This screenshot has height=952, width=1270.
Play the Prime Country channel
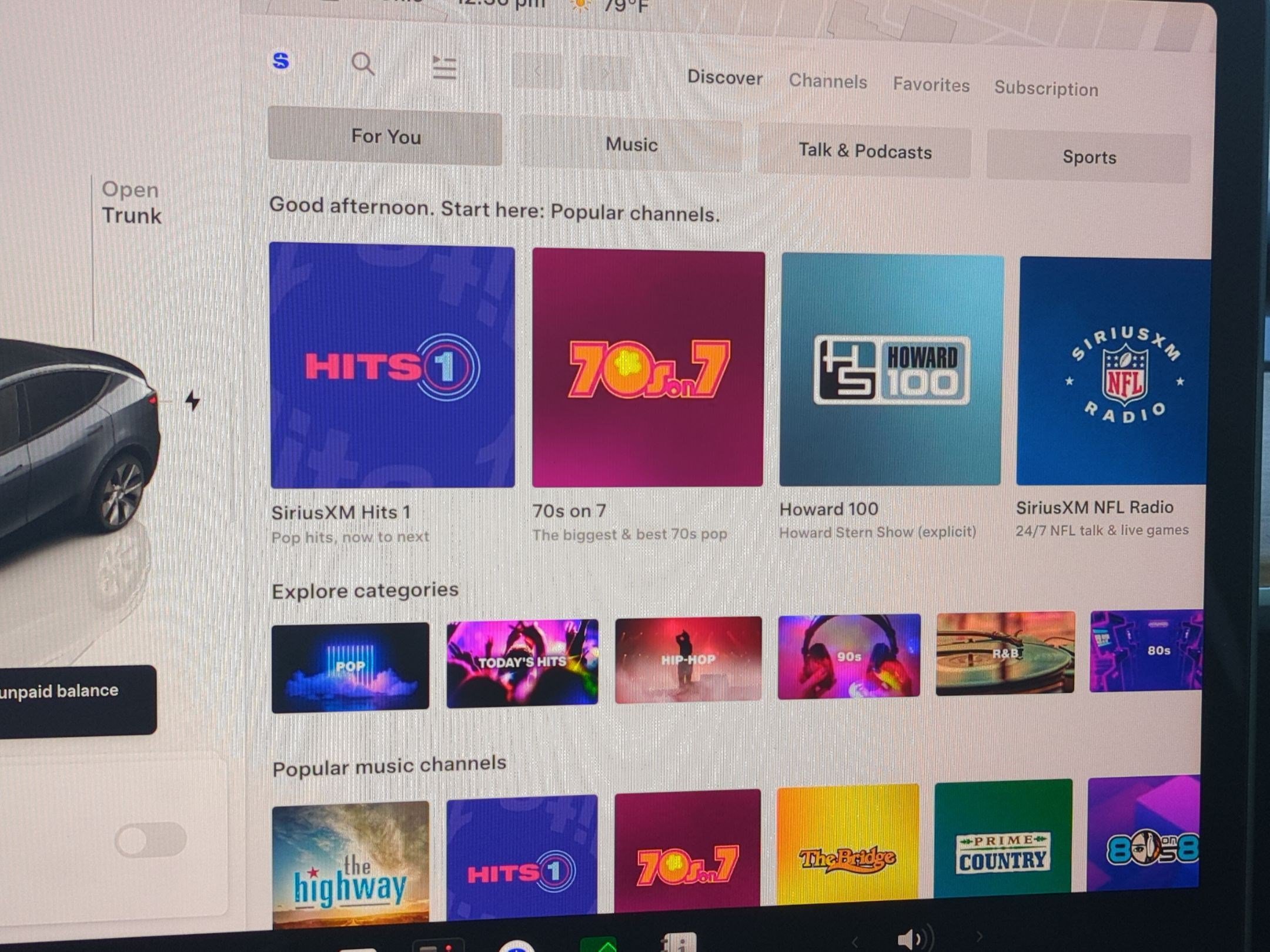pos(1003,838)
